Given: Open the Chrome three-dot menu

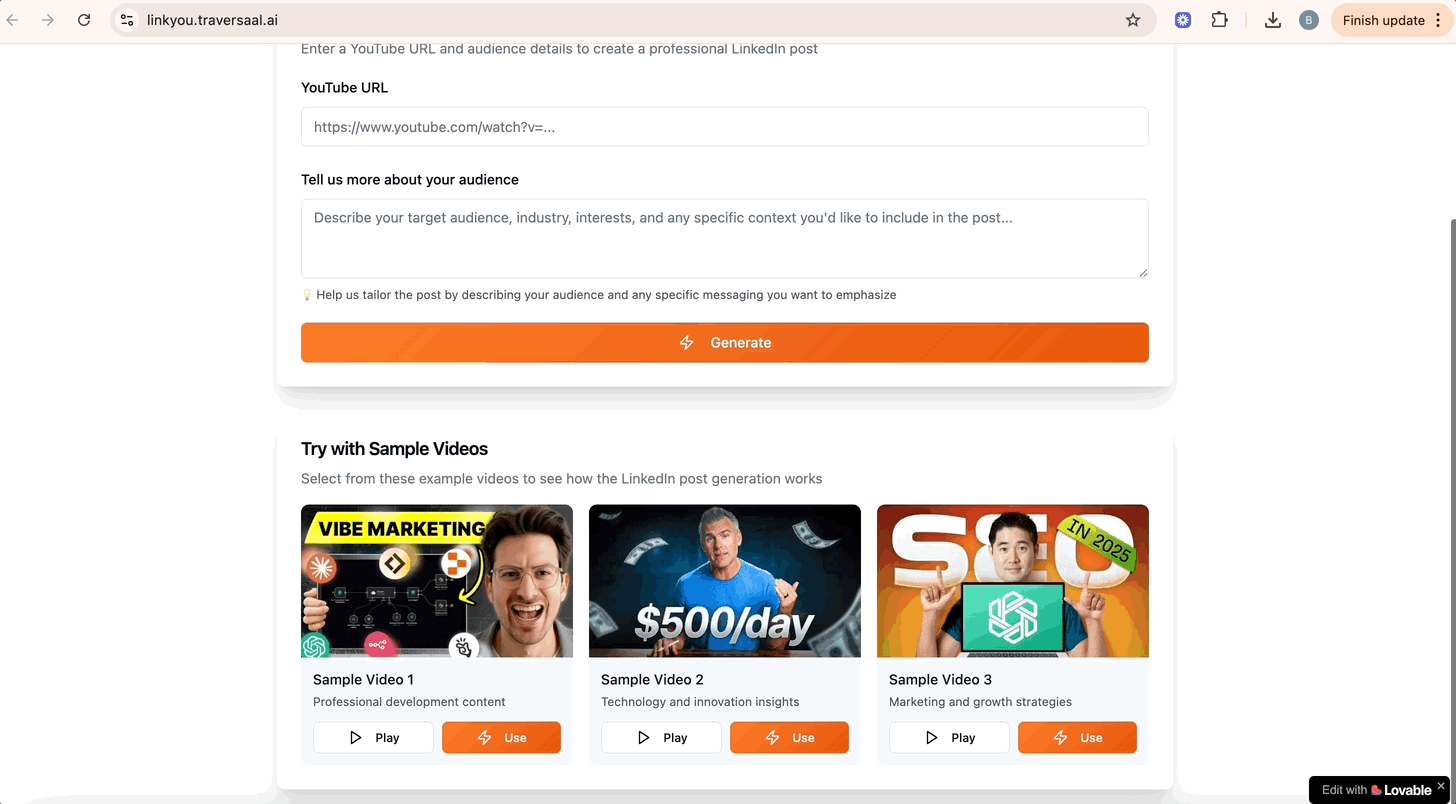Looking at the screenshot, I should (x=1439, y=20).
